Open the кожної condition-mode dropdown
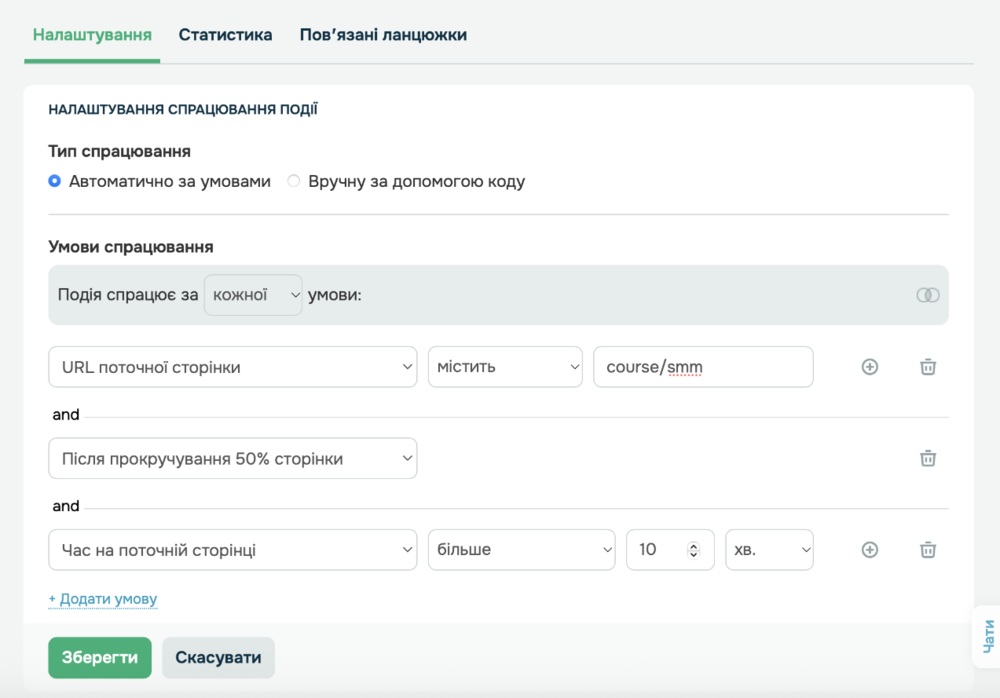Screen dimensions: 1000x698 (x=253, y=295)
